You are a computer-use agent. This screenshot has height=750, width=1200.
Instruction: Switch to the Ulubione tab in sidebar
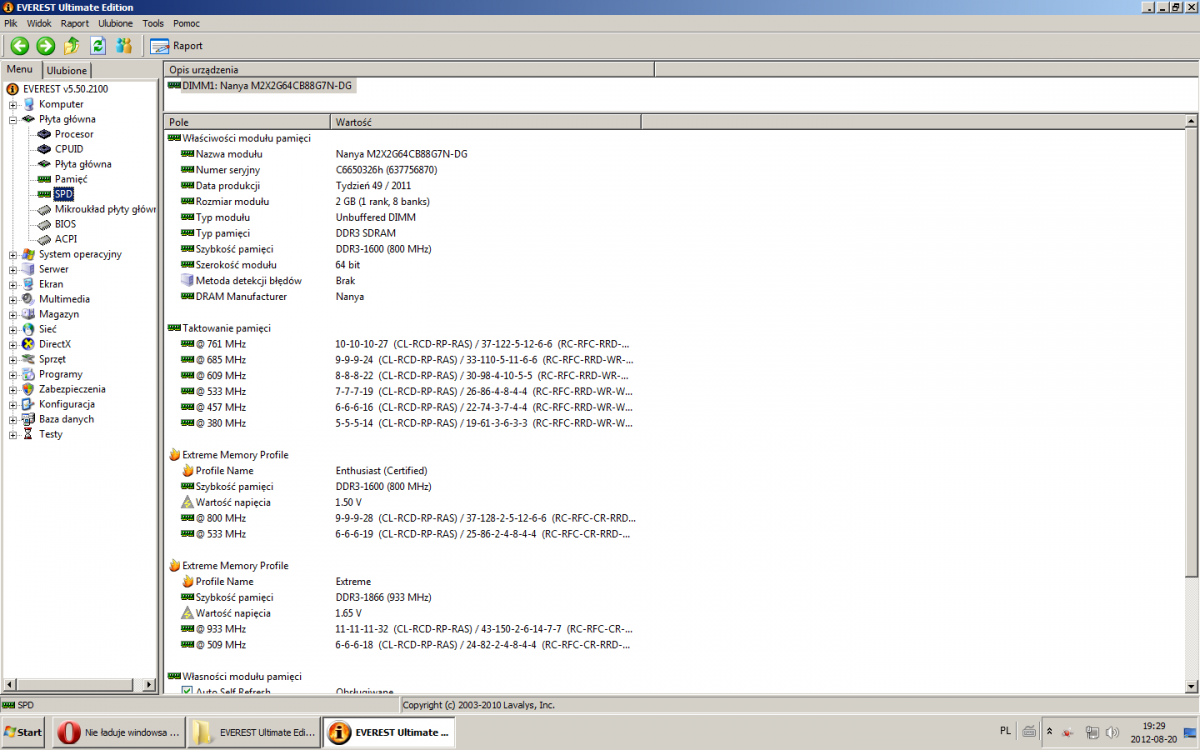pyautogui.click(x=67, y=70)
